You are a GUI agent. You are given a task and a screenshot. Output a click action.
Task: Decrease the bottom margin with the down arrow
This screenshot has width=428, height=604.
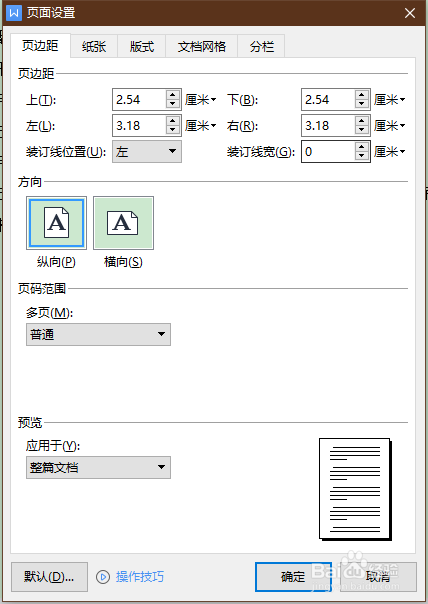[361, 104]
